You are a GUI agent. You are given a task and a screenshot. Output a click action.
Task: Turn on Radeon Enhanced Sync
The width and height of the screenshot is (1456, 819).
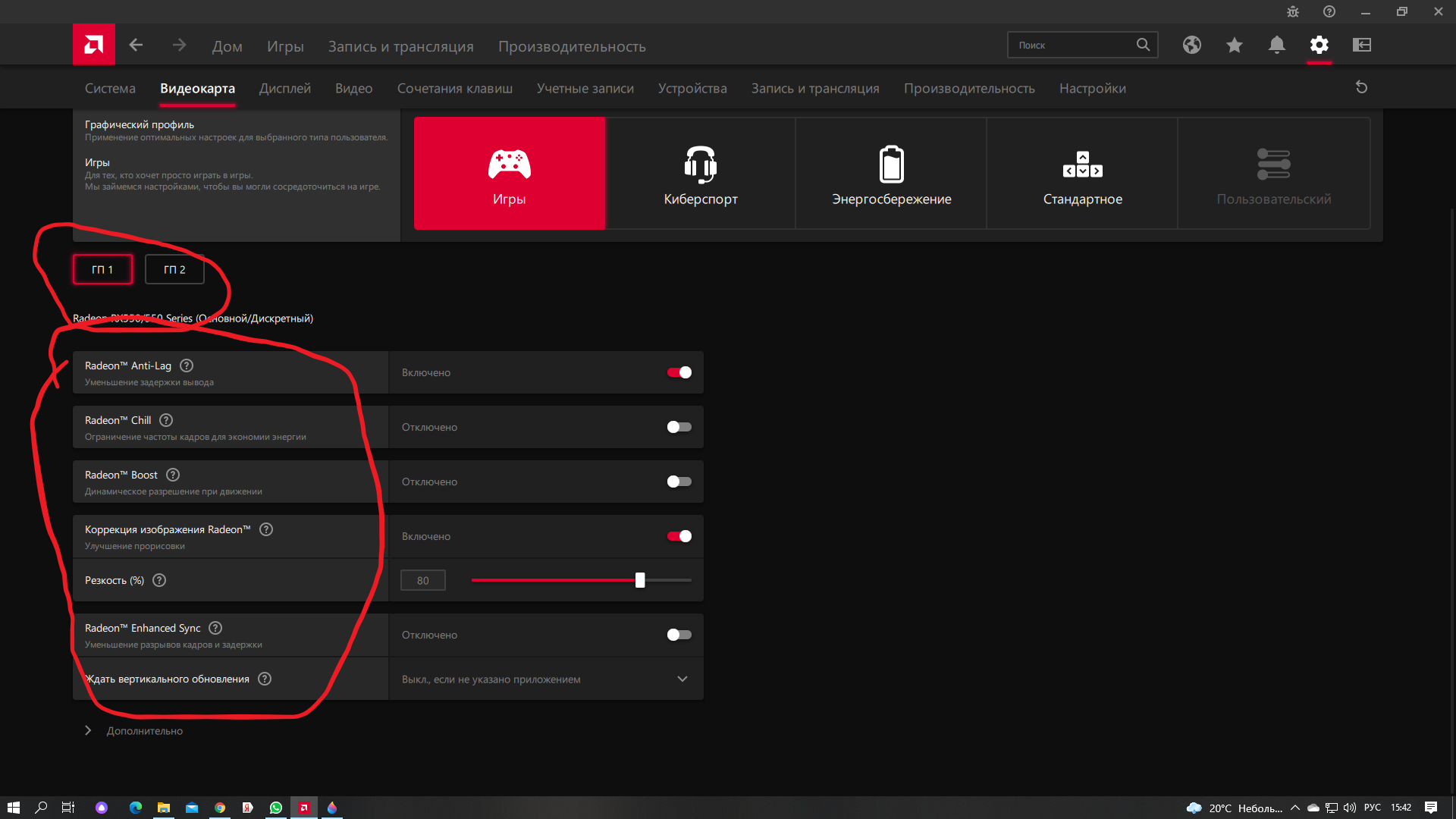click(679, 635)
